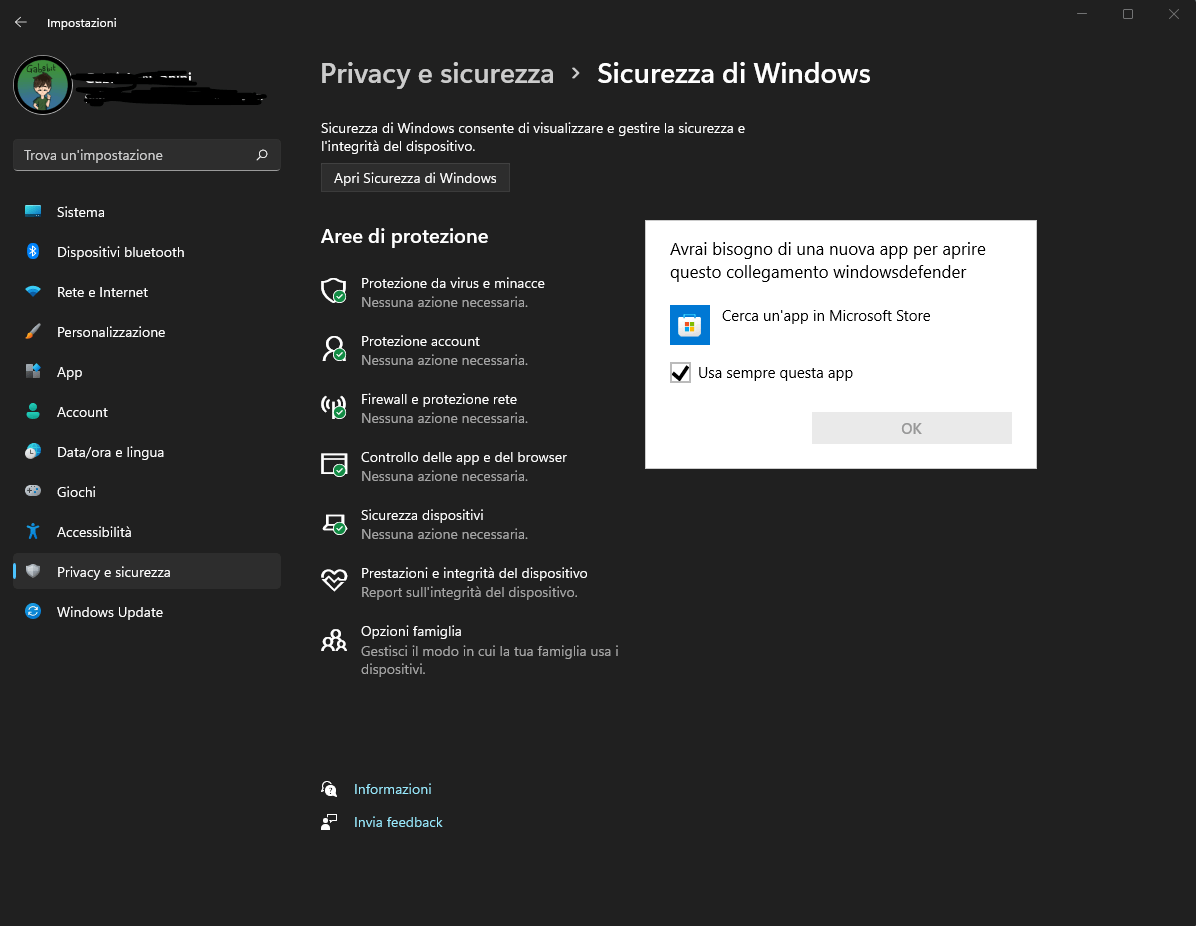Click the Sistema monitor icon

tap(33, 211)
